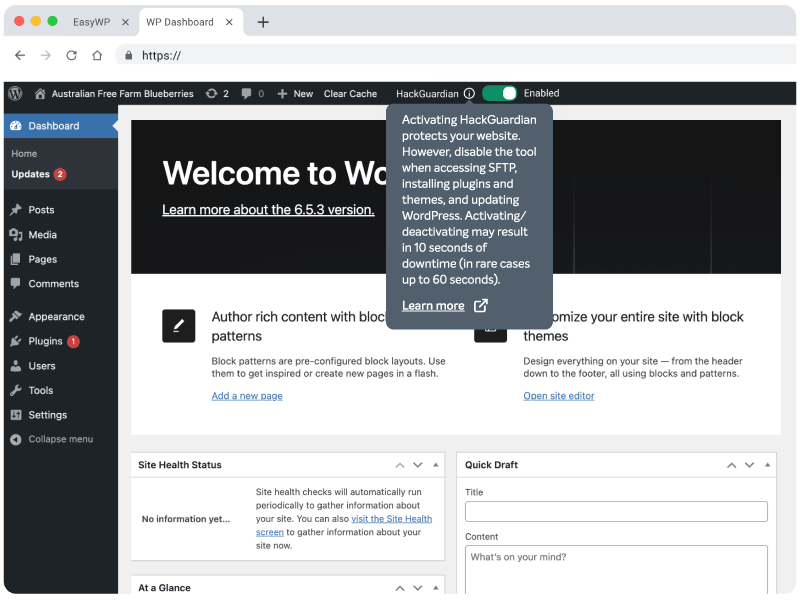Move At a Glance panel down
800x604 pixels.
click(x=418, y=588)
